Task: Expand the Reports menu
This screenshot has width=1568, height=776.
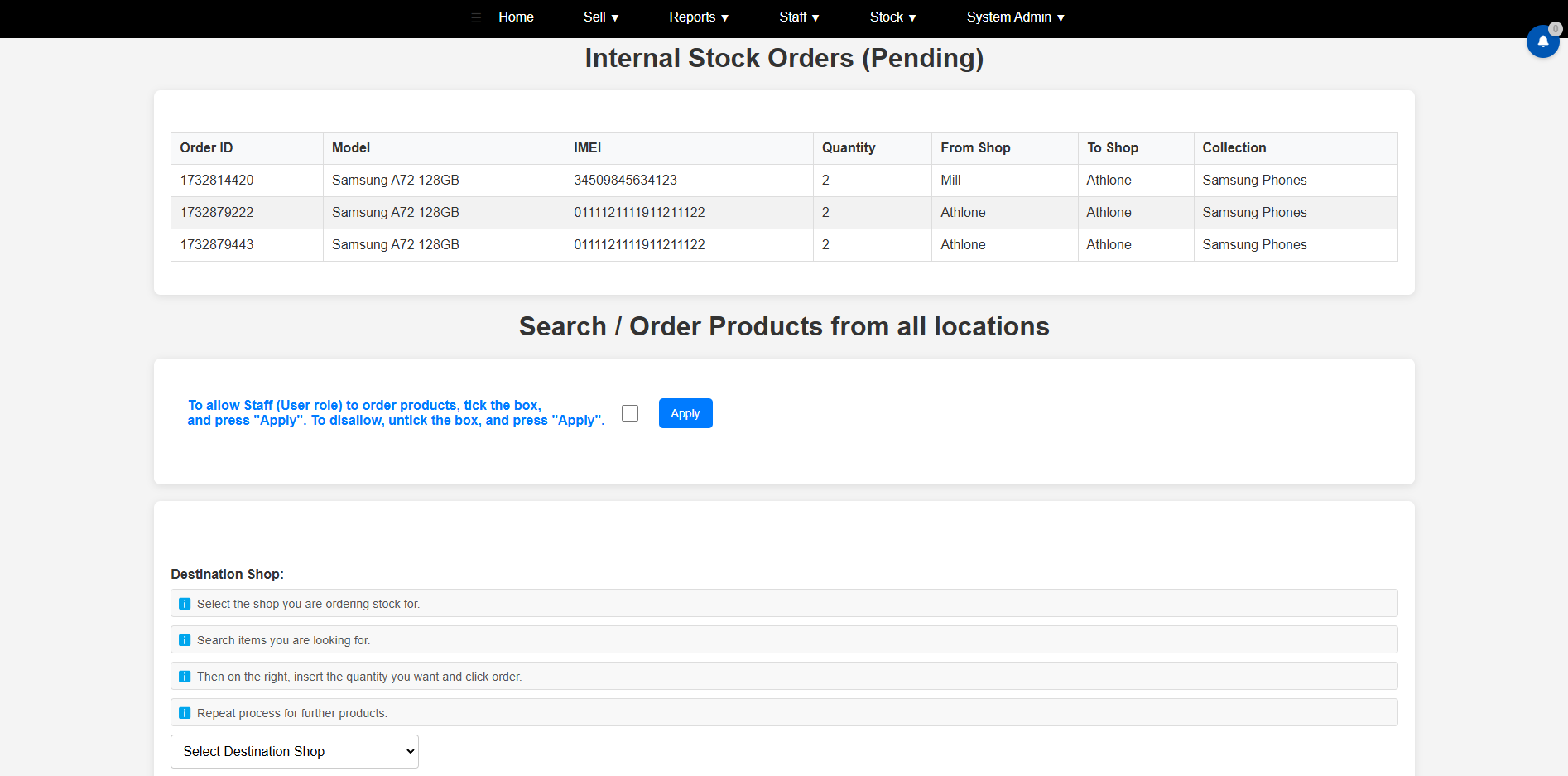Action: click(x=699, y=17)
